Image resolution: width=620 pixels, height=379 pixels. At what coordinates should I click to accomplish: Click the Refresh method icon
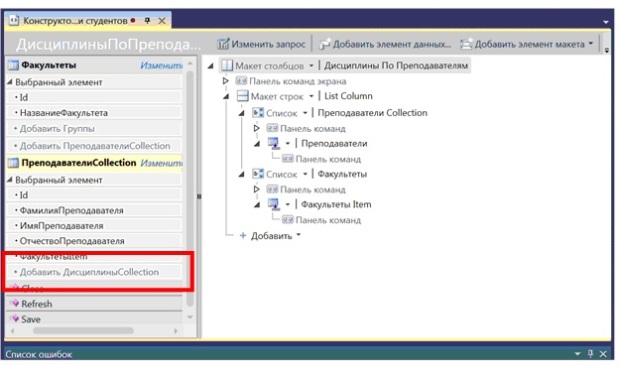click(15, 304)
